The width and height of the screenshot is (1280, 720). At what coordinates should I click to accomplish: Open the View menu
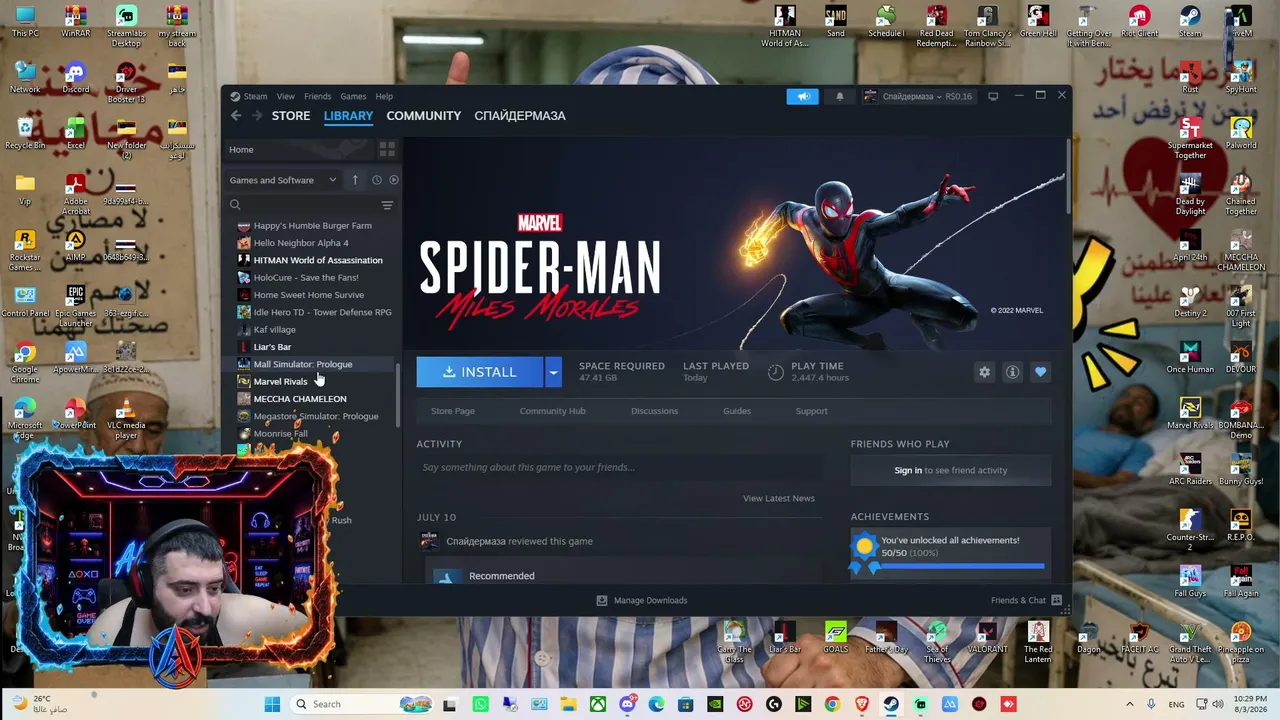(285, 96)
